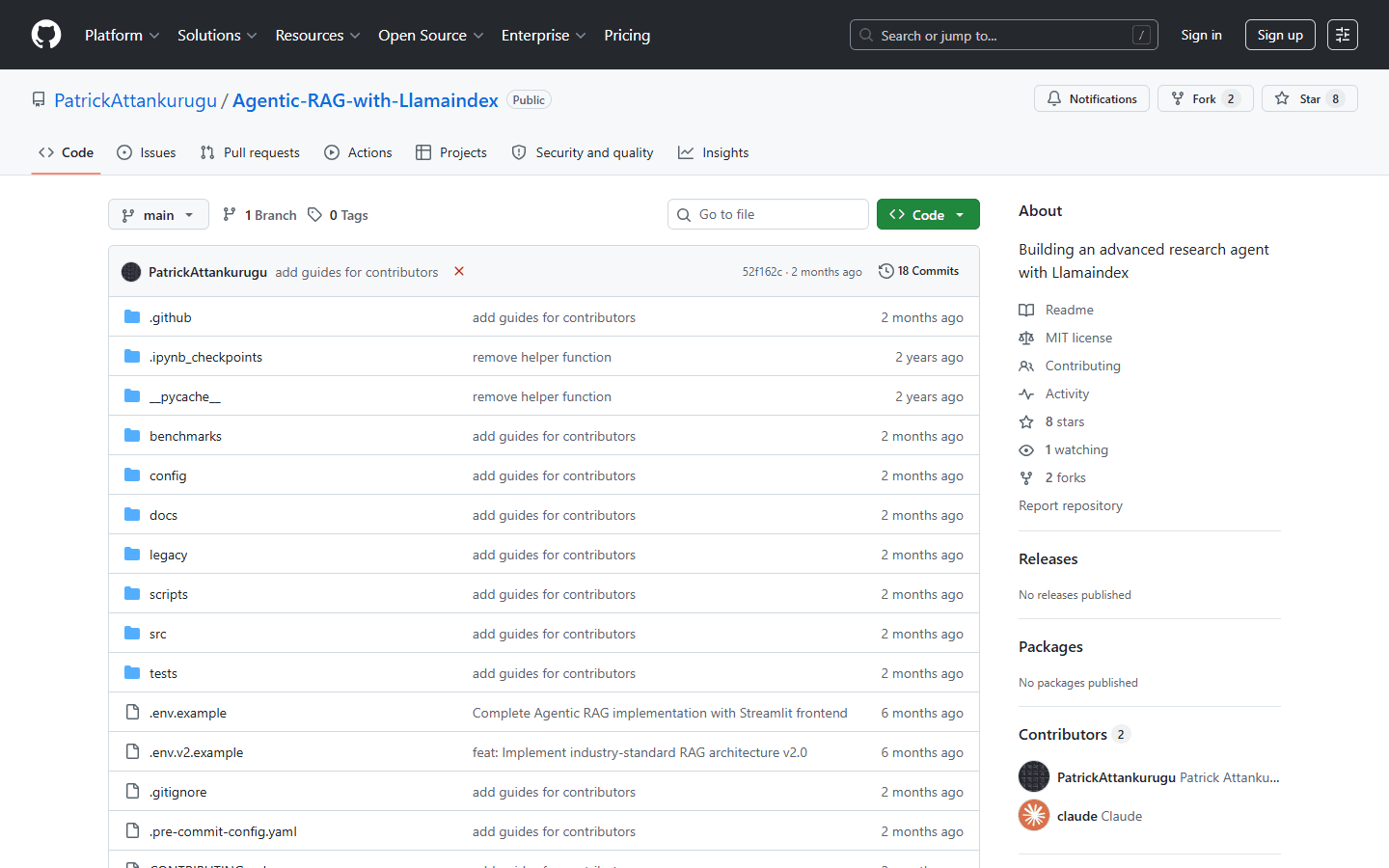
Task: Switch to the Actions tab
Action: 359,152
